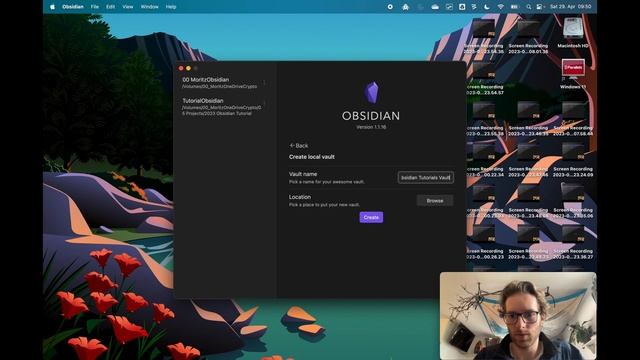Select Screen Recording file ending 00.26.23
The width and height of the screenshot is (640, 360).
click(484, 242)
